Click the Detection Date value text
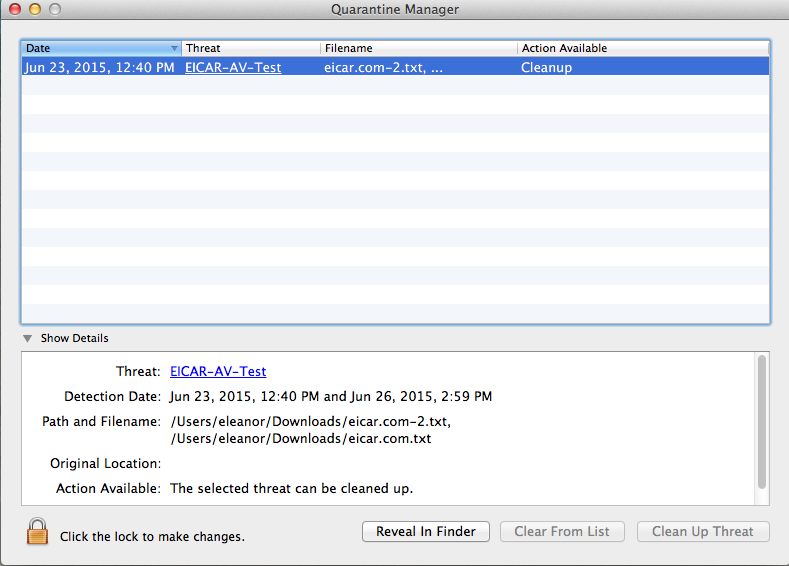Viewport: 789px width, 566px height. pyautogui.click(x=331, y=396)
